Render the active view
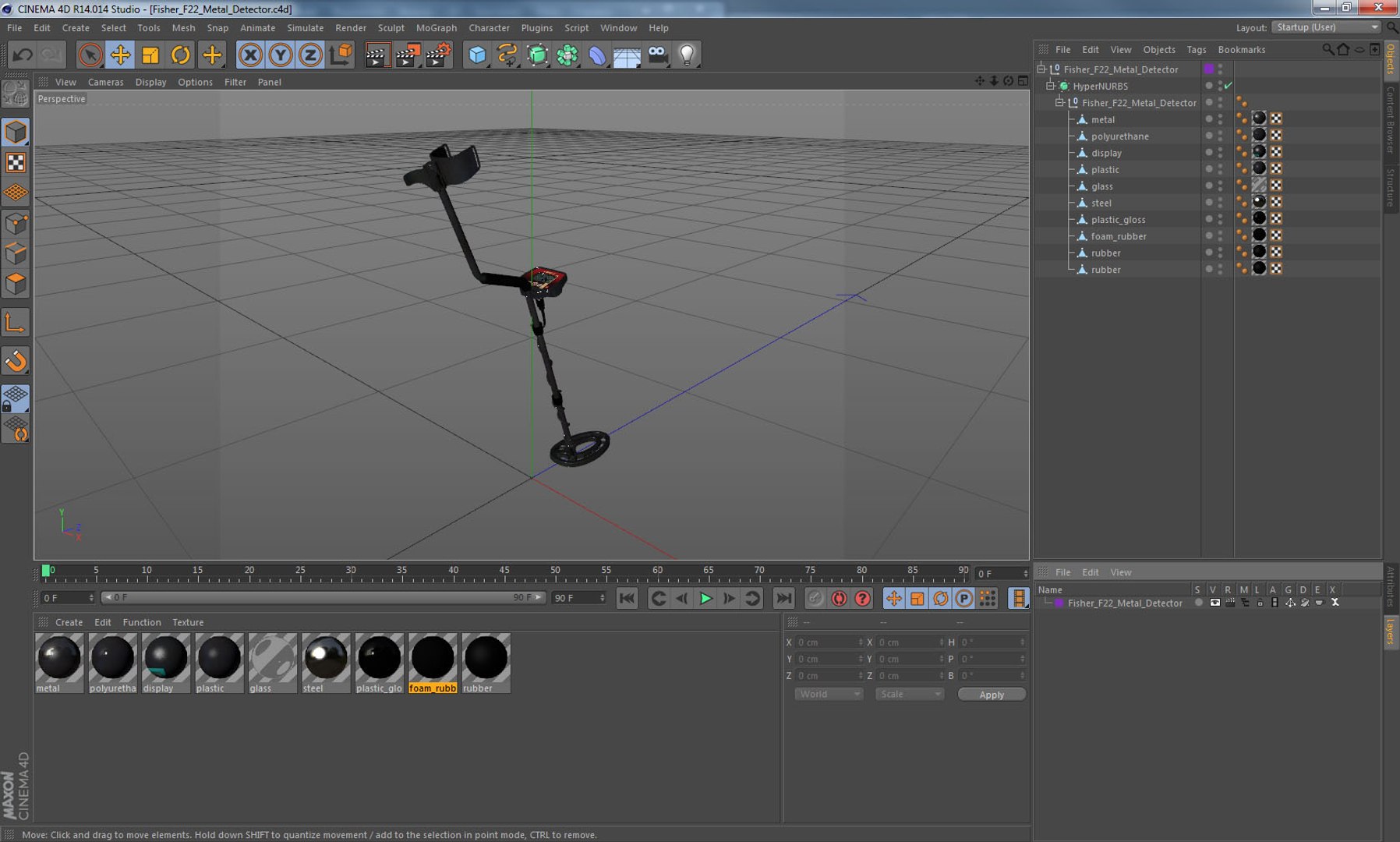1400x842 pixels. point(377,55)
